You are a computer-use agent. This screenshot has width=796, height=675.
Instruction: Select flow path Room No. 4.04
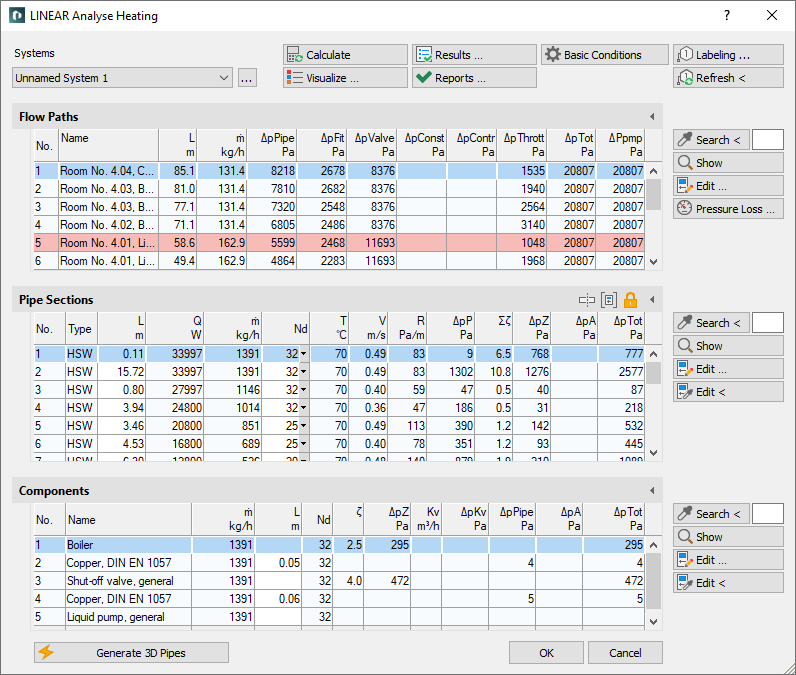[339, 171]
